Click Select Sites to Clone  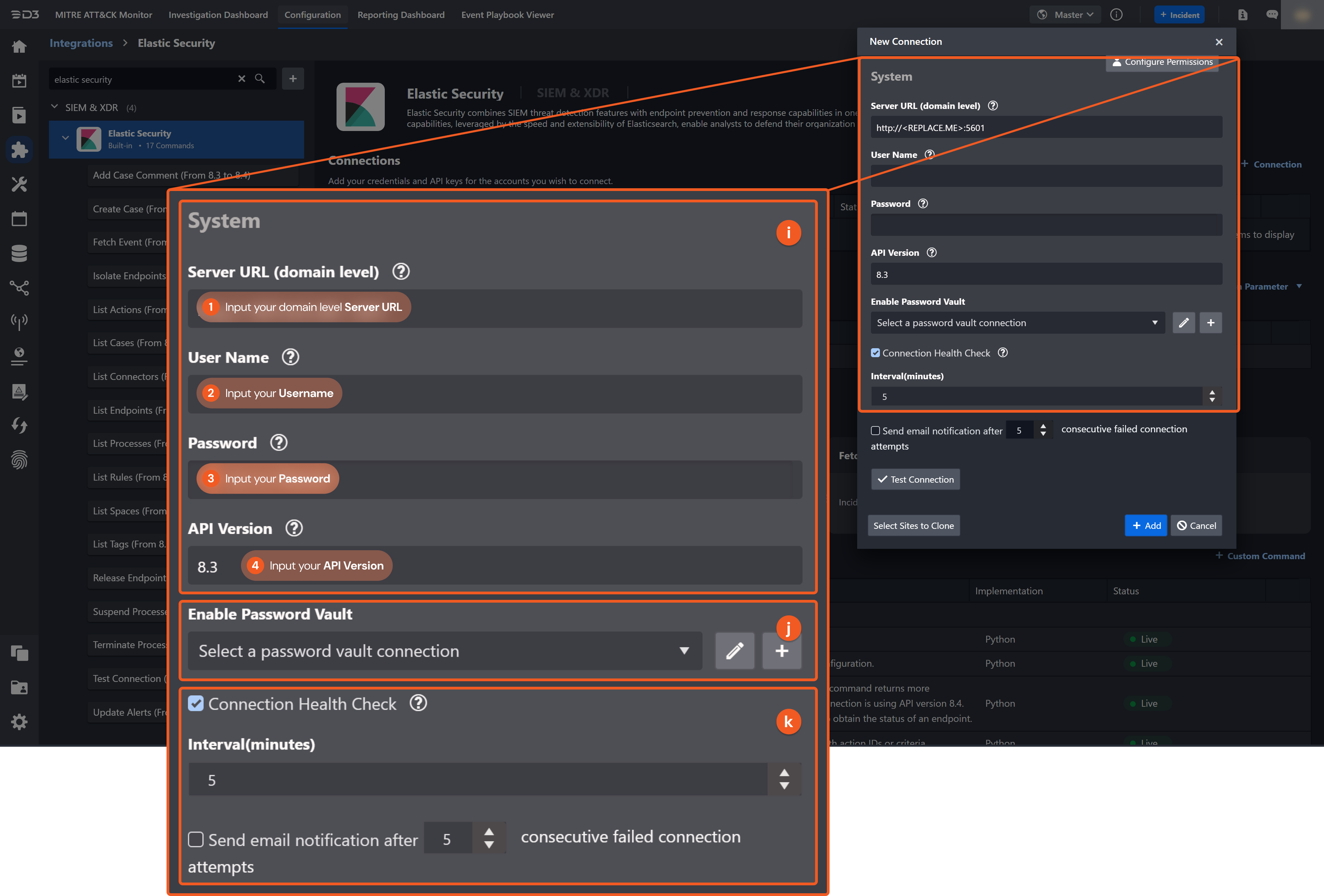tap(913, 525)
